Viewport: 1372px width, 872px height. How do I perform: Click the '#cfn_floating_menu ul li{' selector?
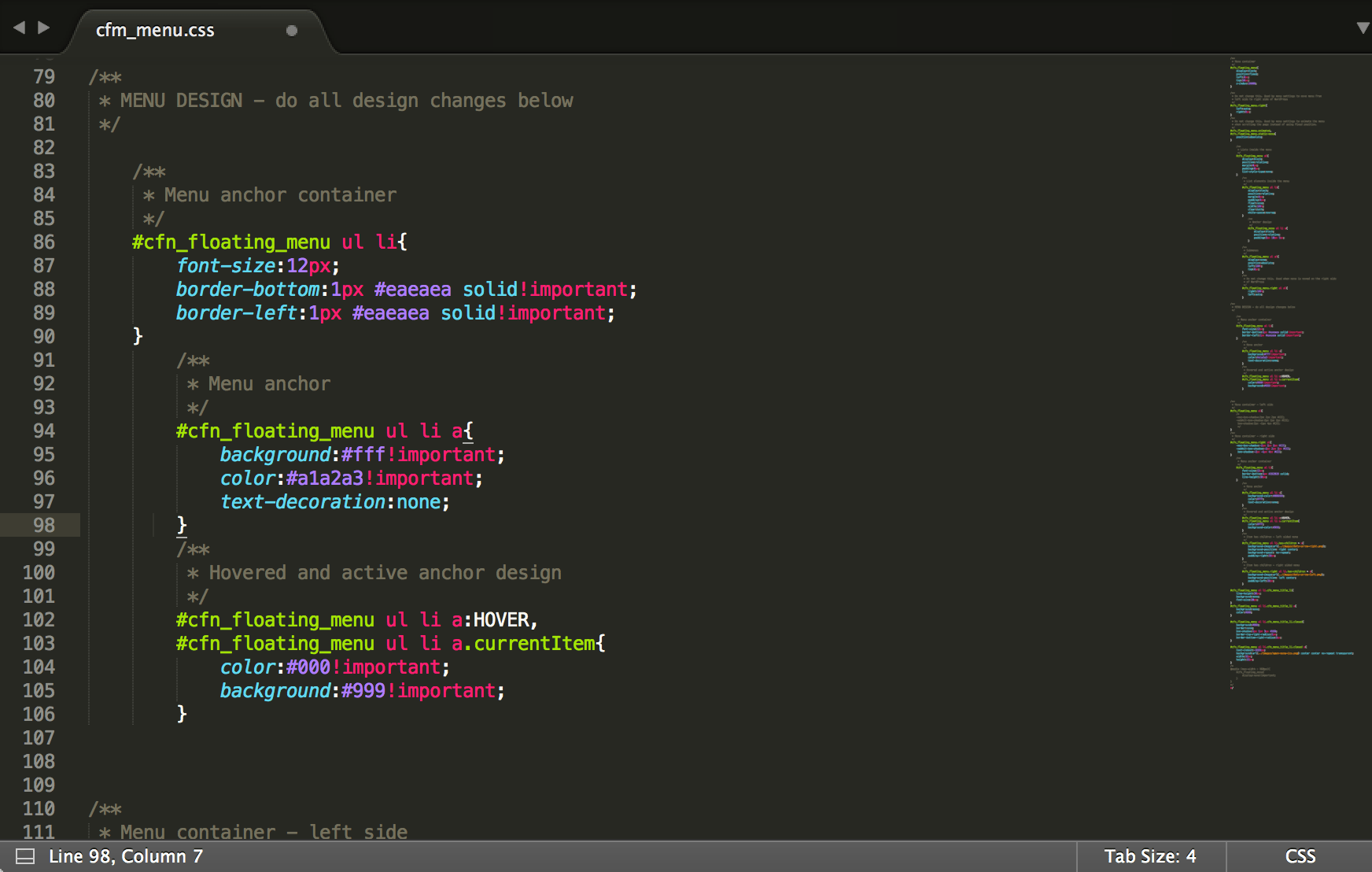(270, 242)
